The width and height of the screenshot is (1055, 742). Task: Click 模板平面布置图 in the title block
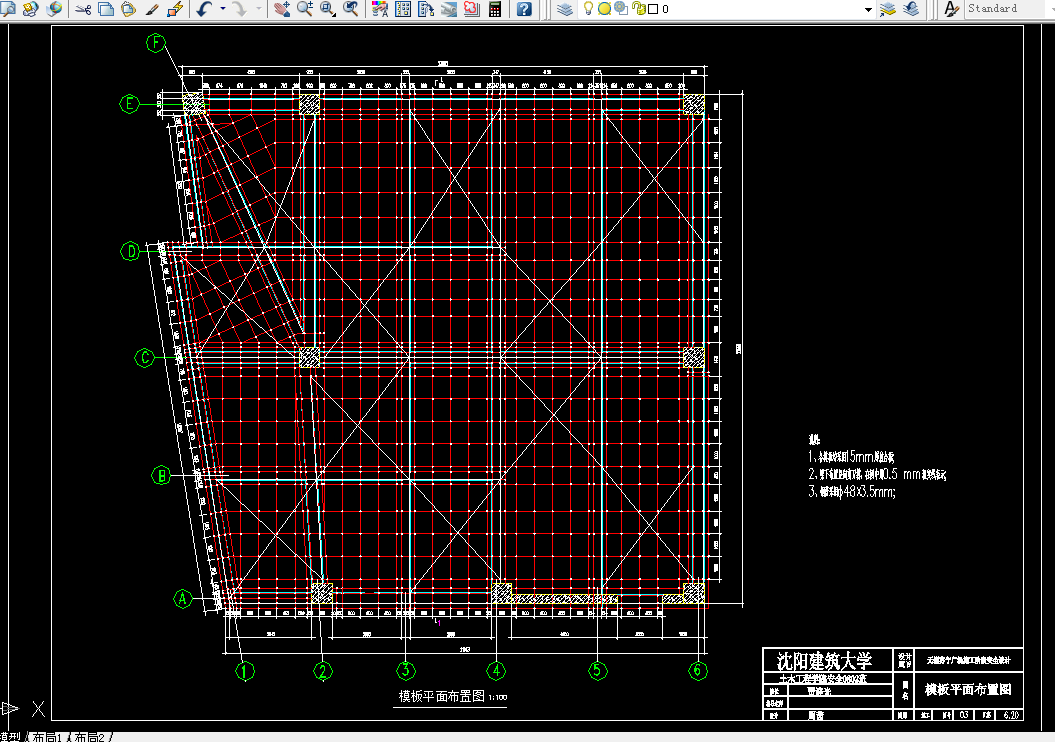click(x=968, y=690)
